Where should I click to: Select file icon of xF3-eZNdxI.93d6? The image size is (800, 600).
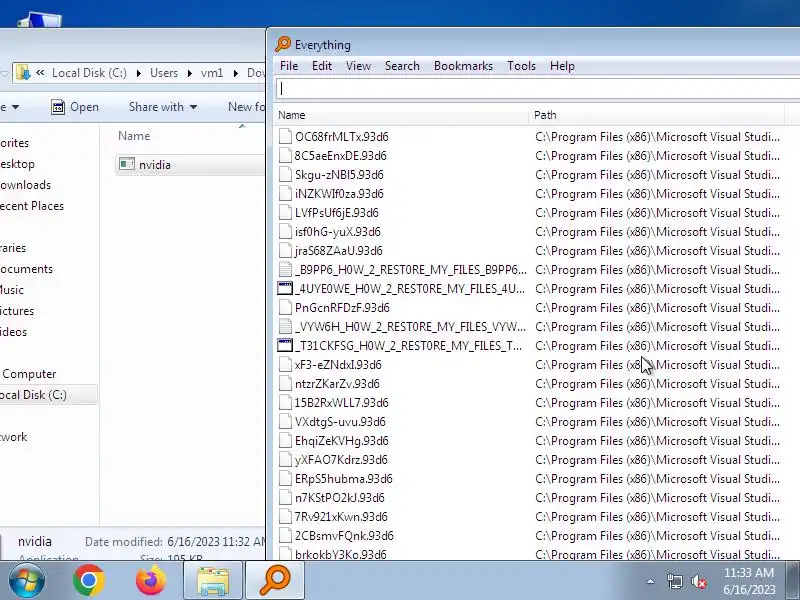(285, 365)
